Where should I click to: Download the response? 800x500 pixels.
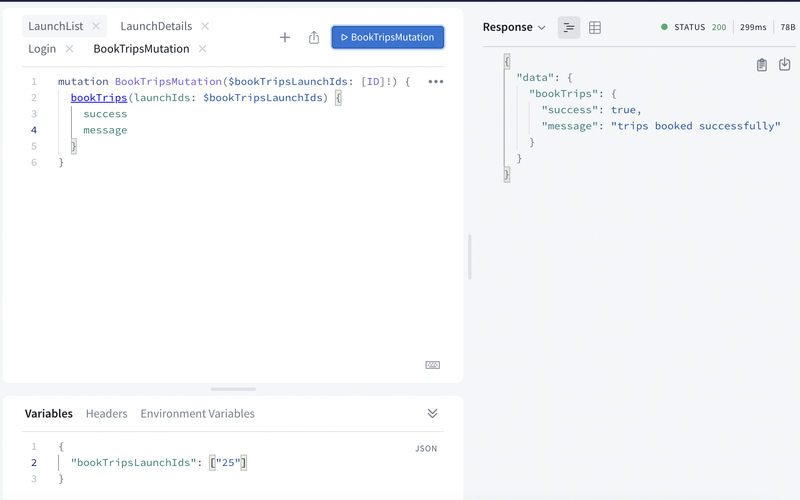[x=785, y=64]
